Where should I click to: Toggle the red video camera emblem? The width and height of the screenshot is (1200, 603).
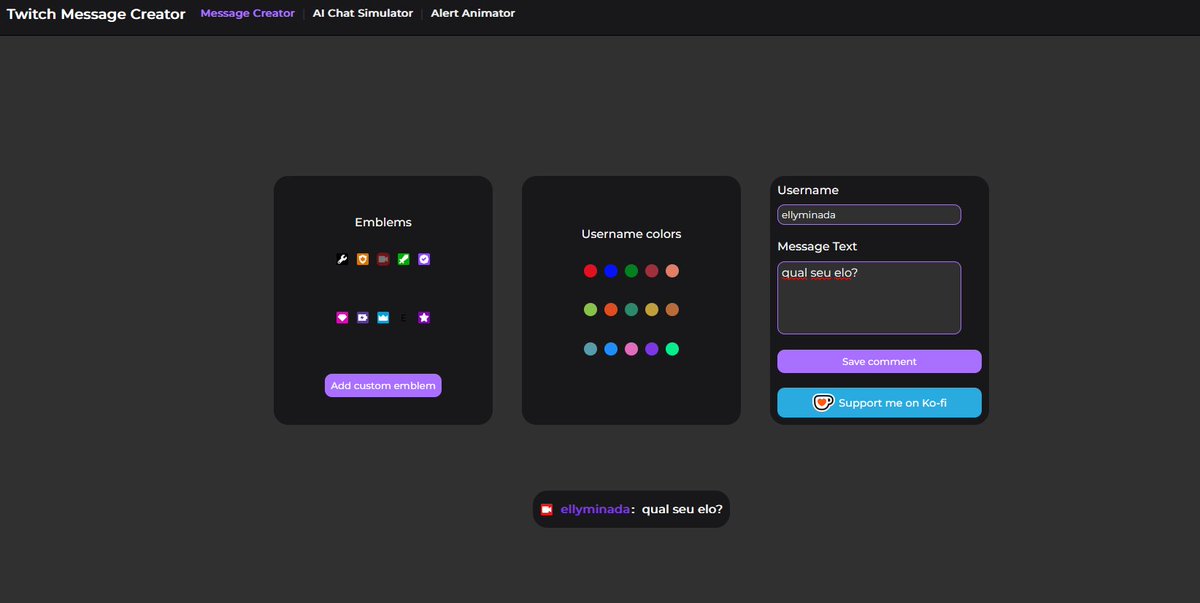[383, 259]
